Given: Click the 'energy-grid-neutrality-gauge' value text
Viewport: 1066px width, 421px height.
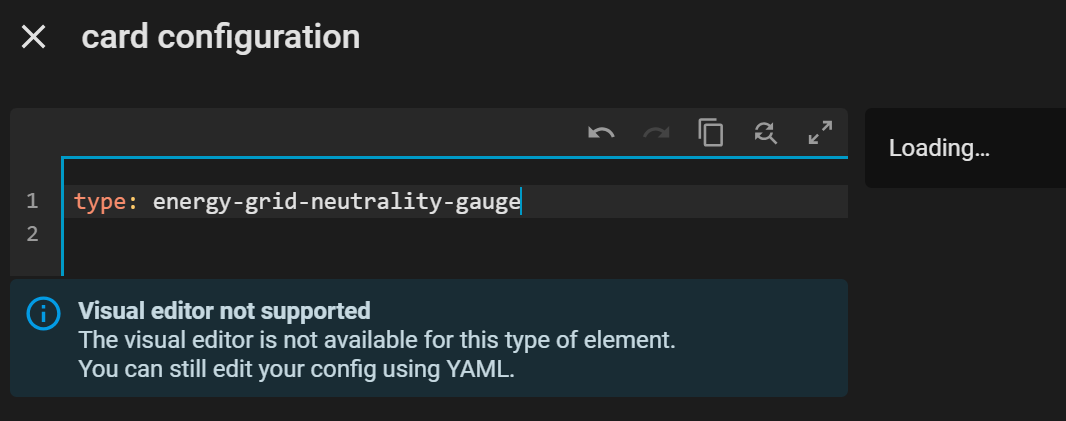Looking at the screenshot, I should tap(336, 202).
